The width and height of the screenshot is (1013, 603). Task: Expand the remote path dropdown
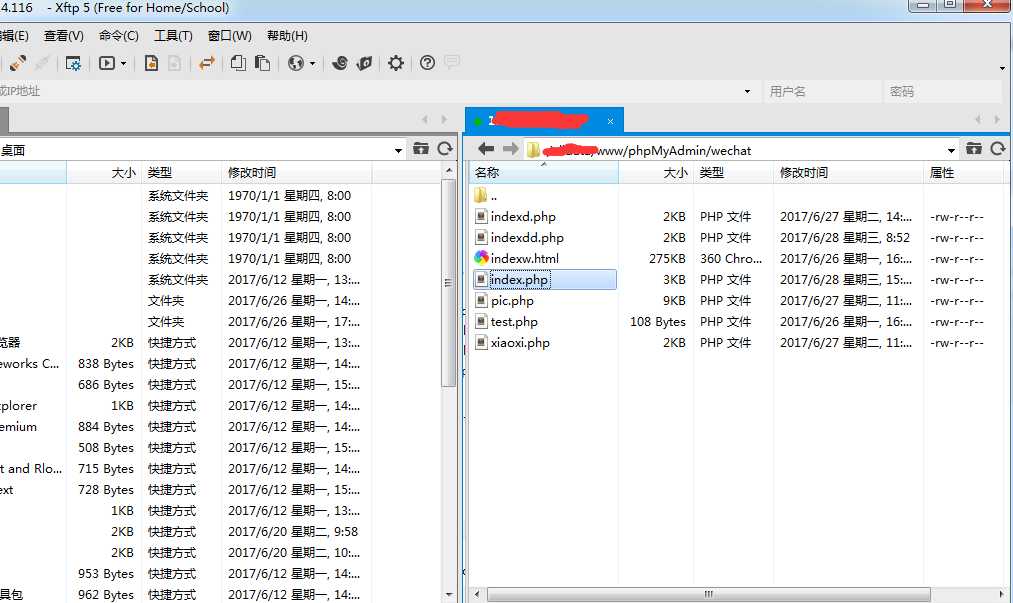pos(952,150)
